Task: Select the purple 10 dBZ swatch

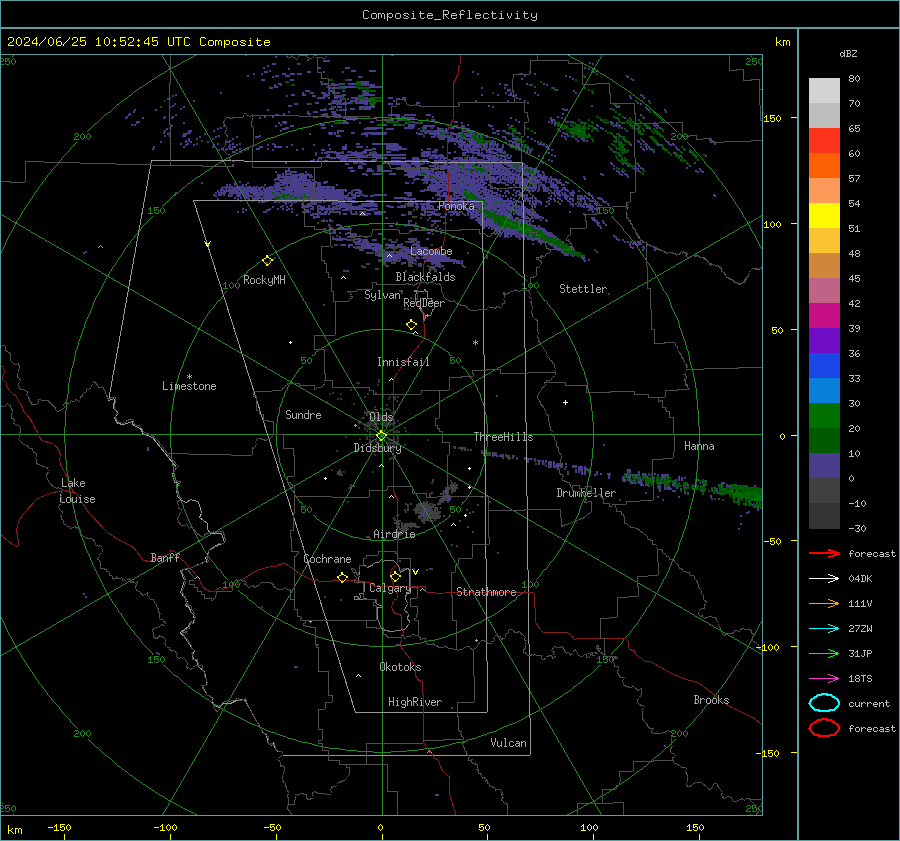Action: pyautogui.click(x=824, y=466)
